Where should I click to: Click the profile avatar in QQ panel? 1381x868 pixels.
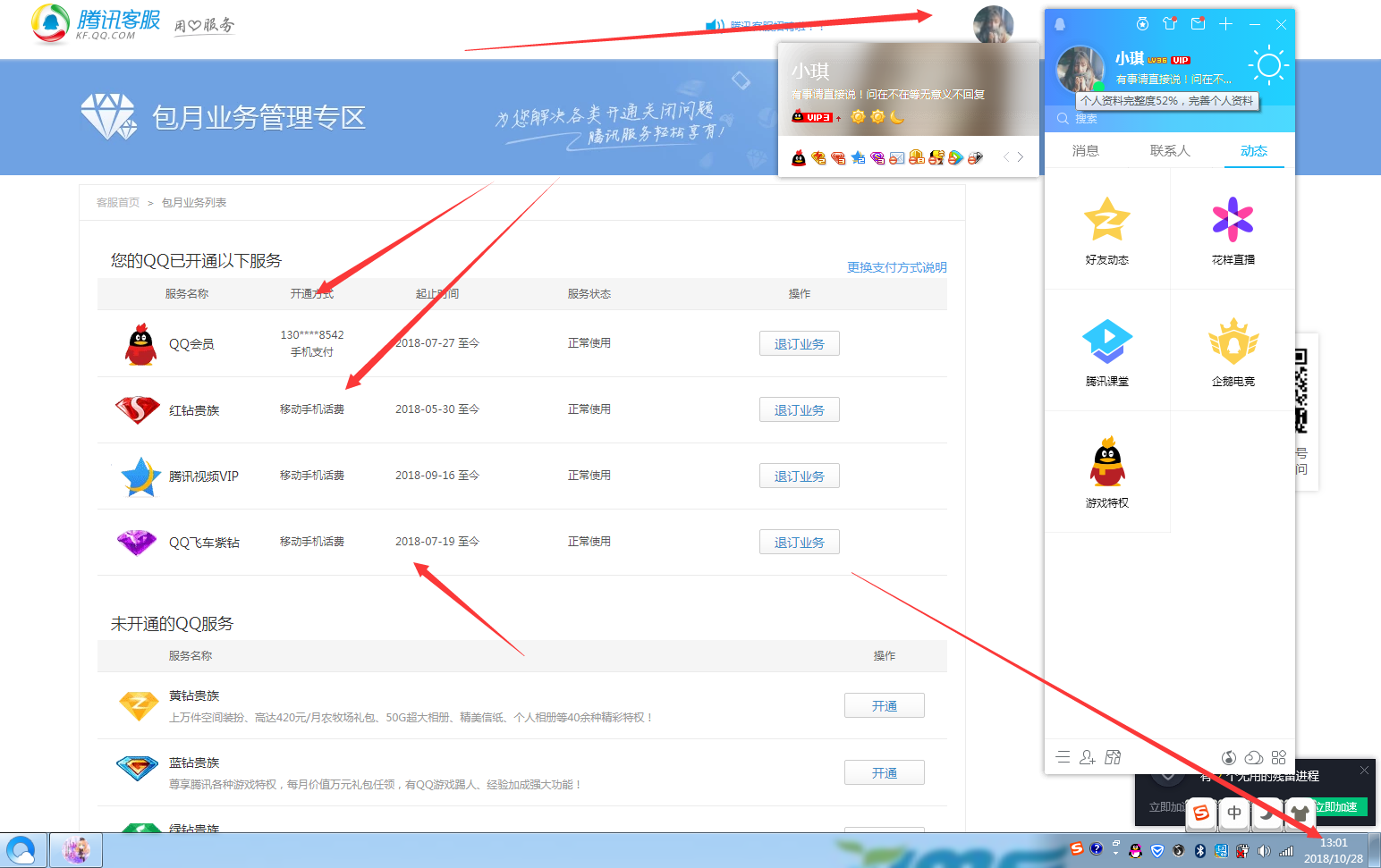point(1080,69)
